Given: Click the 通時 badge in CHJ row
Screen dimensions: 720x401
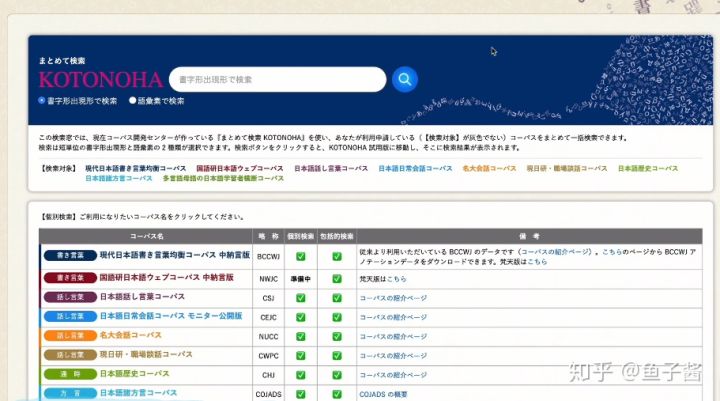Looking at the screenshot, I should tap(70, 374).
